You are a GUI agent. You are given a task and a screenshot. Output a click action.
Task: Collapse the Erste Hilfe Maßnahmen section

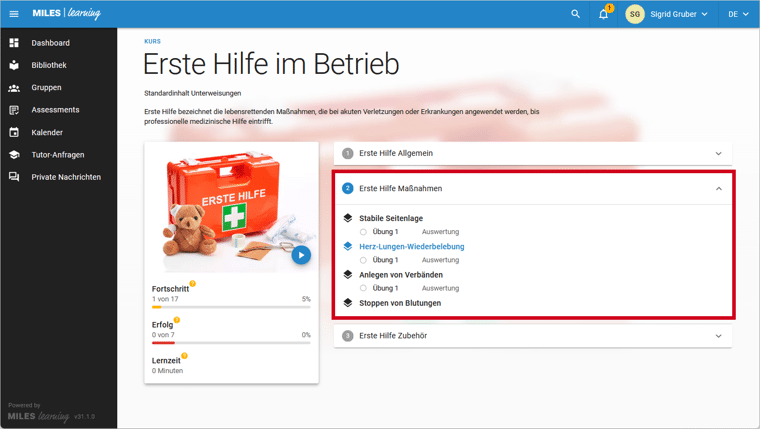tap(718, 188)
